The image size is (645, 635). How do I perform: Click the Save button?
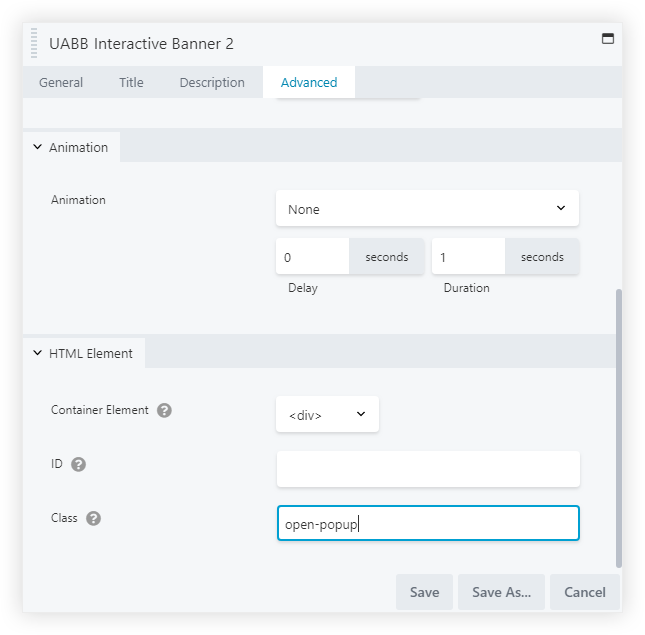click(x=424, y=592)
